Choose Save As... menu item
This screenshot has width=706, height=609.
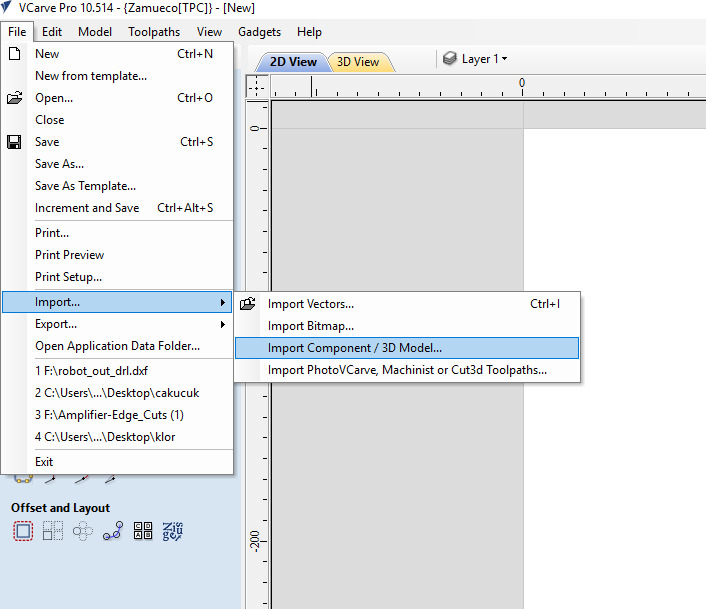click(x=117, y=164)
